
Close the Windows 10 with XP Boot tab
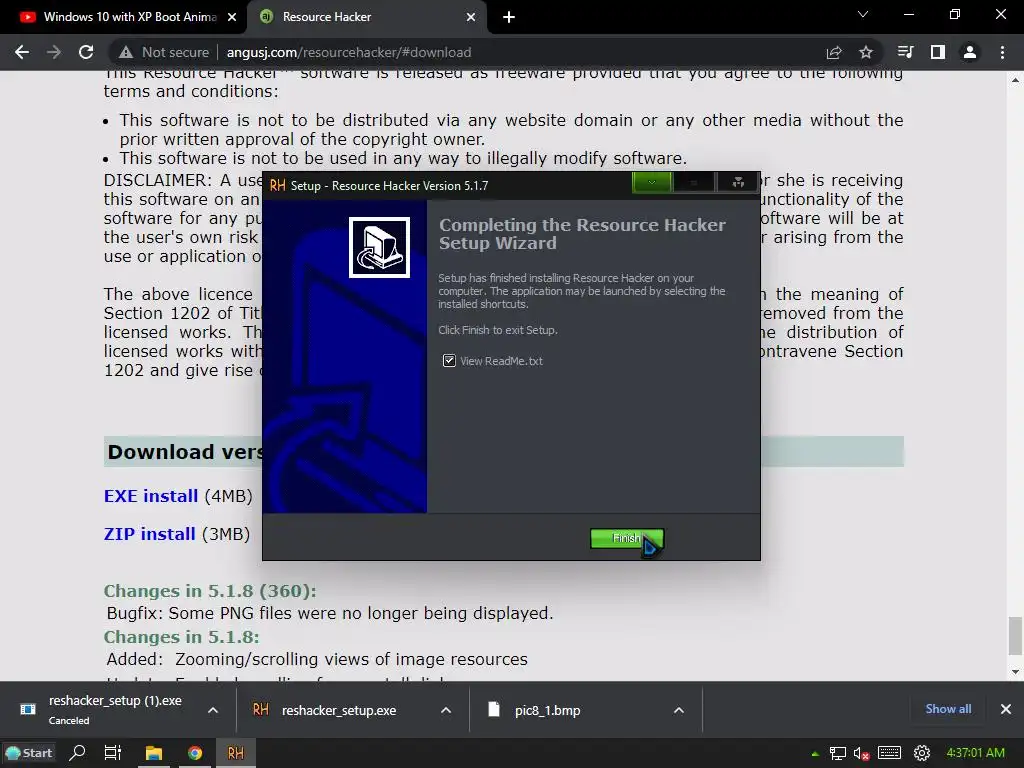pyautogui.click(x=232, y=17)
